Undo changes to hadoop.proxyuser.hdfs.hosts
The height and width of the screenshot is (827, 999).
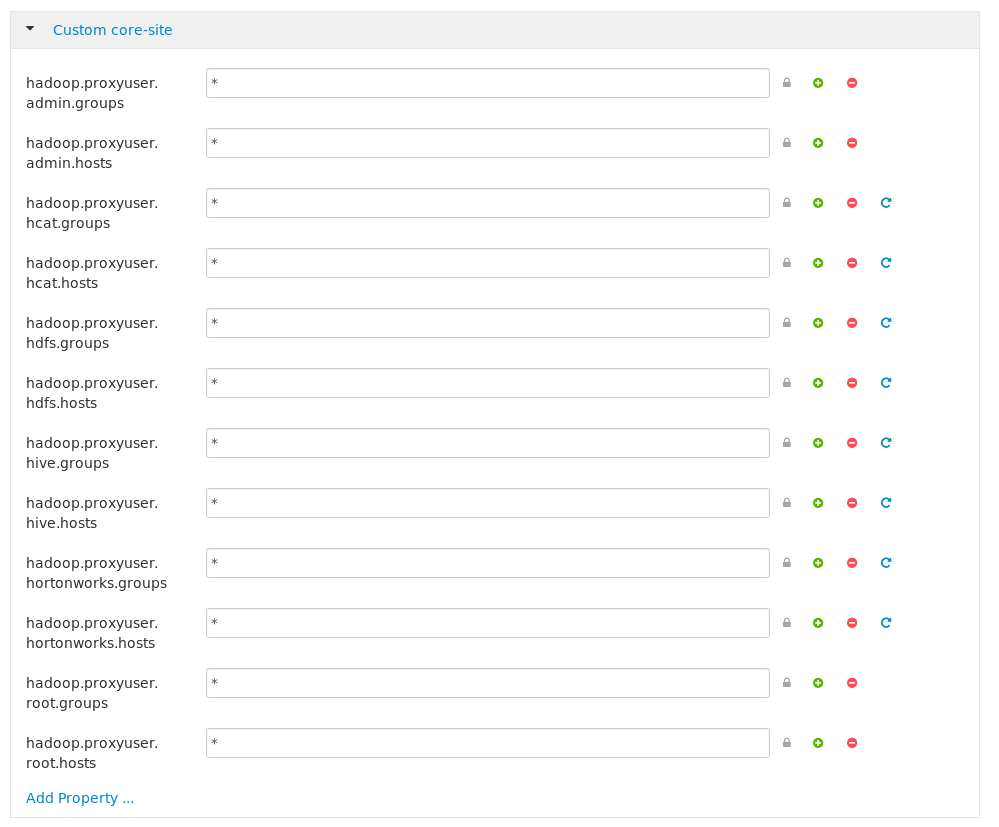pos(885,383)
